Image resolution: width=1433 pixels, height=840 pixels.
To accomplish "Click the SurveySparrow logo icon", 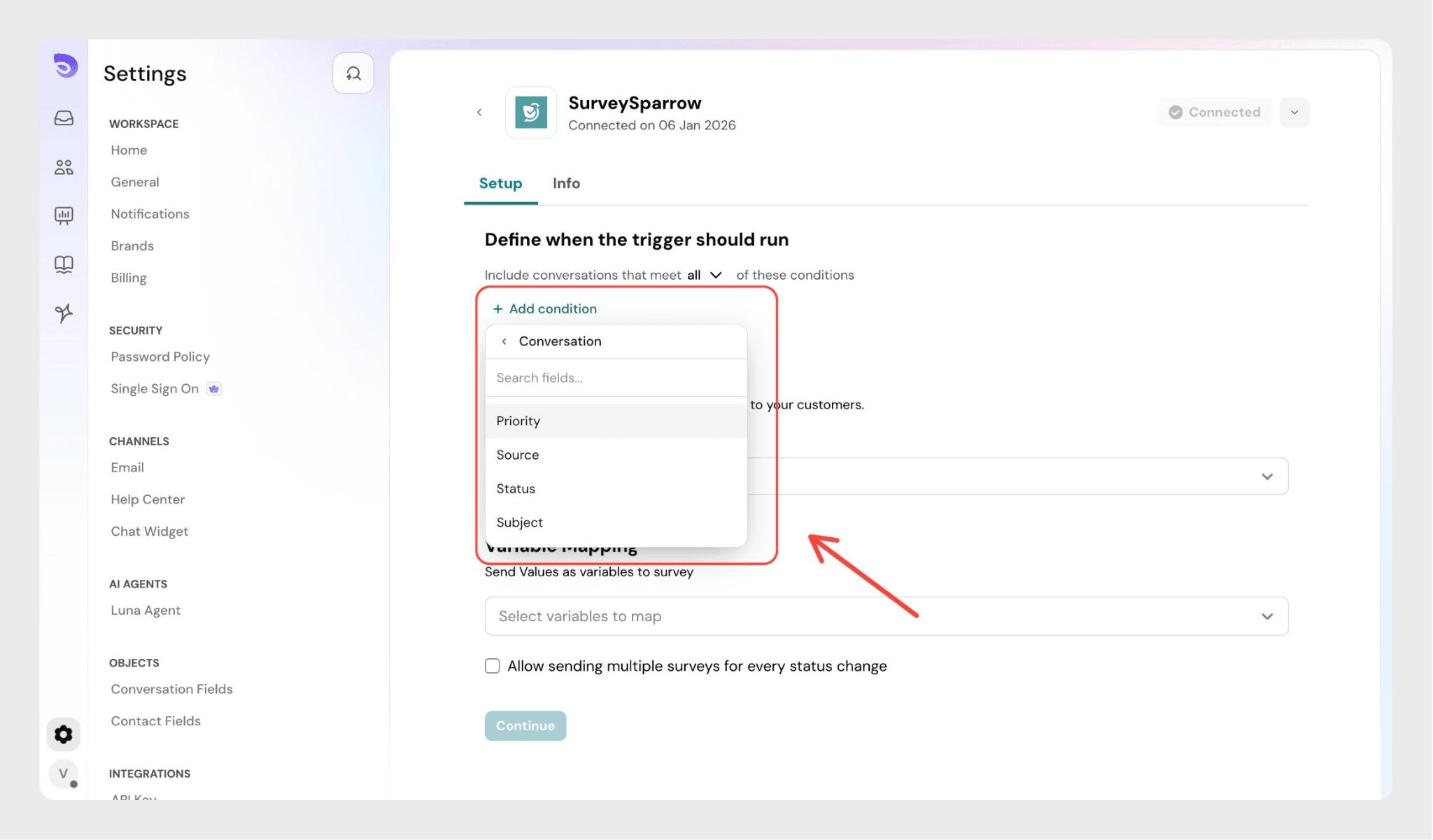I will pyautogui.click(x=531, y=113).
